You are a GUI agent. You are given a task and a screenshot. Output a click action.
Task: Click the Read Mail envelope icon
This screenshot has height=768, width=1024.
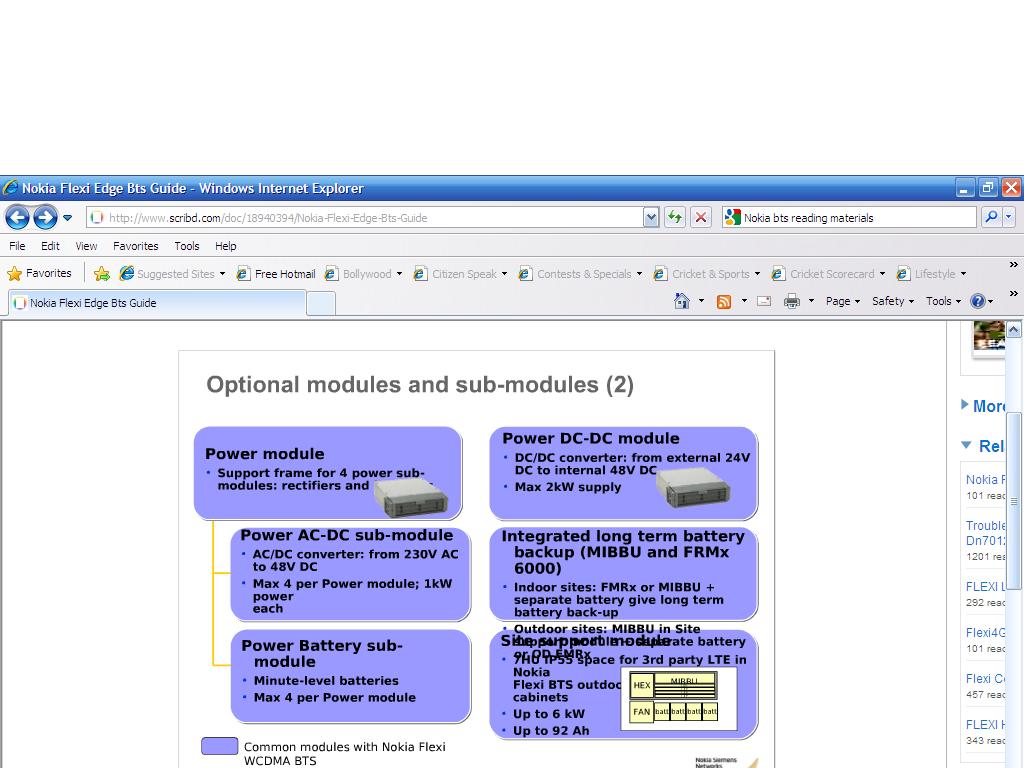coord(764,301)
